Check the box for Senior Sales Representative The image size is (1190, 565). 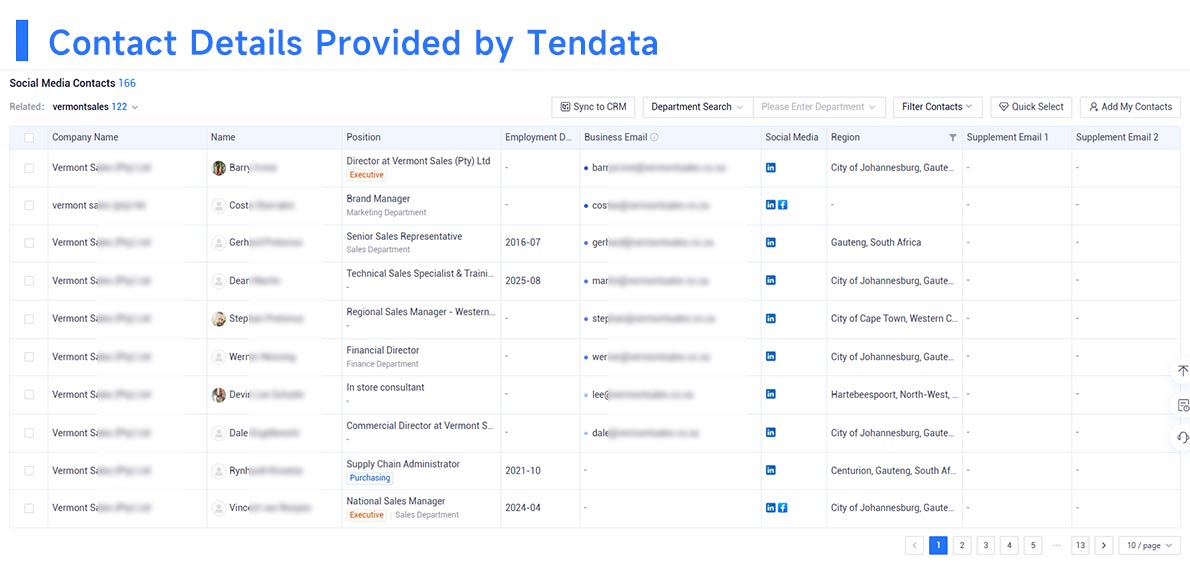[x=29, y=243]
